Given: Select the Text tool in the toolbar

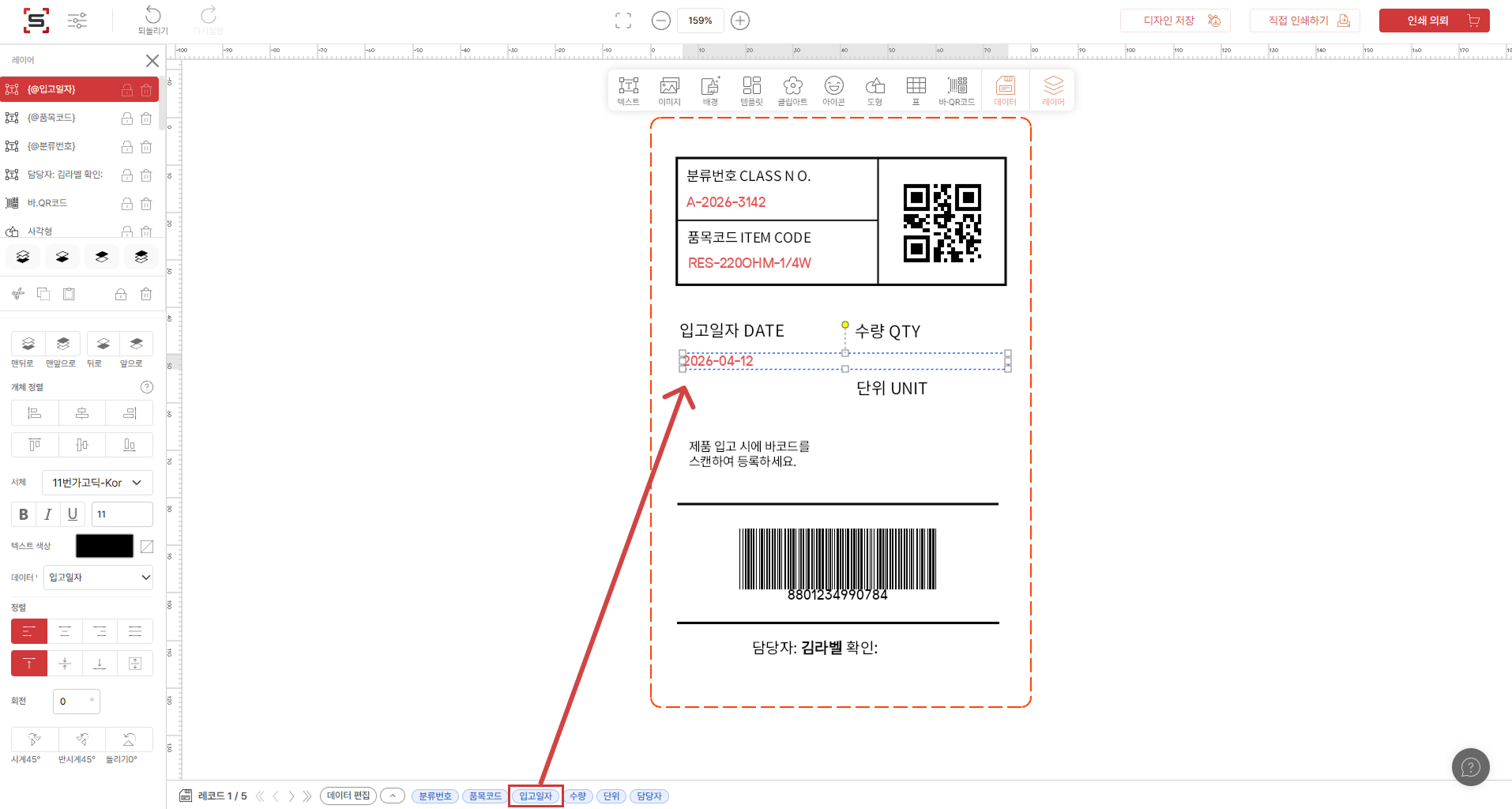Looking at the screenshot, I should [x=628, y=90].
